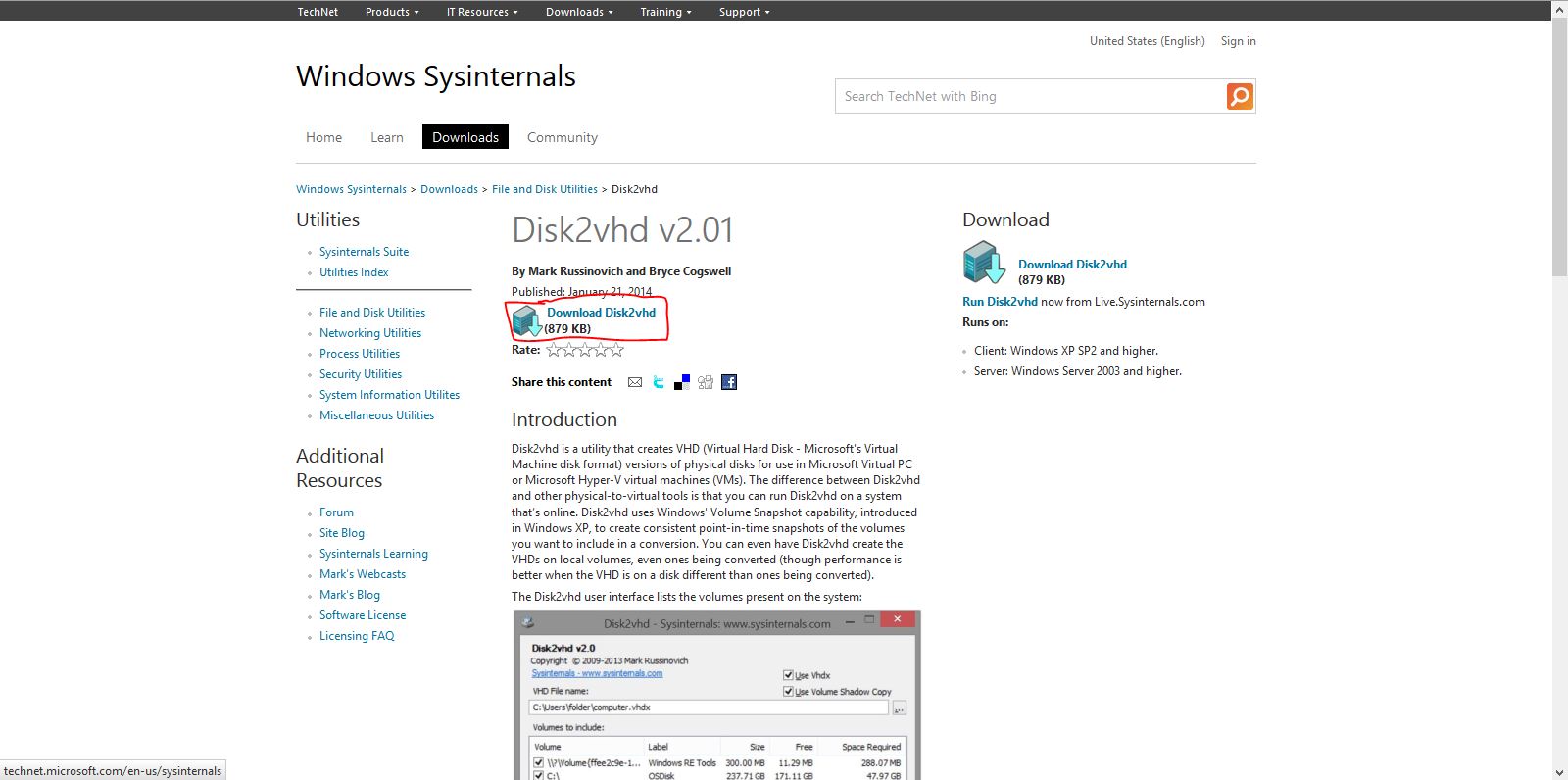Open the Sysinternals Learning link
Viewport: 1568px width, 780px height.
pyautogui.click(x=373, y=554)
